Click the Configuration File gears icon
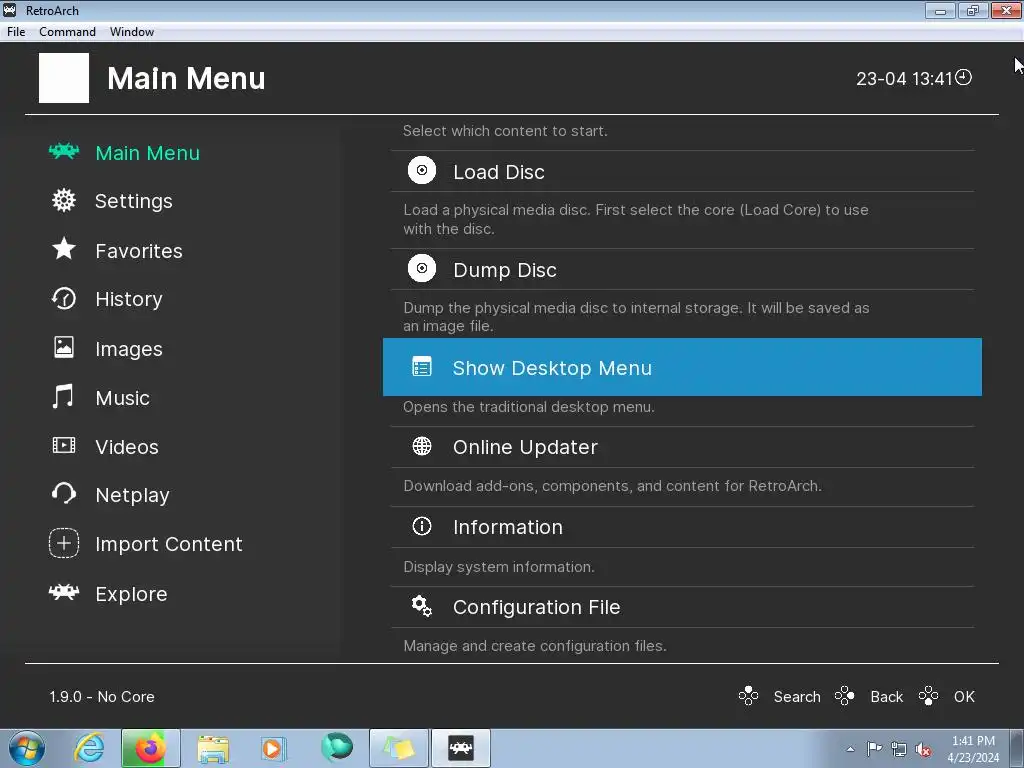1024x768 pixels. (x=422, y=606)
